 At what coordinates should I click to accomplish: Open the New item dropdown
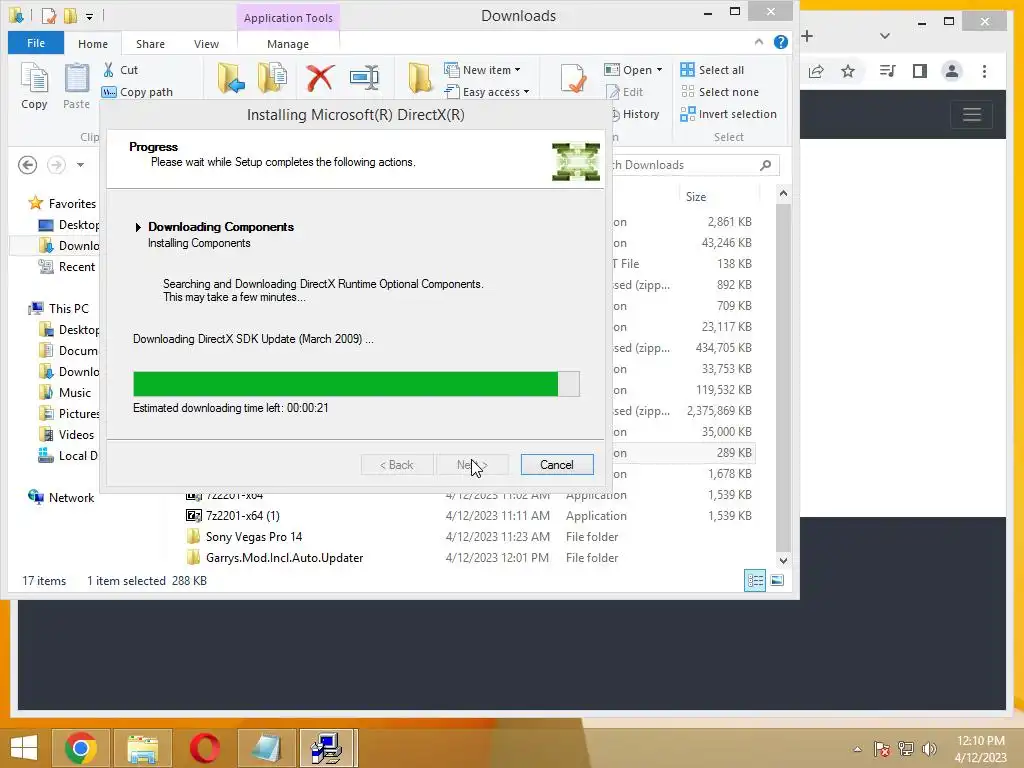[x=483, y=70]
